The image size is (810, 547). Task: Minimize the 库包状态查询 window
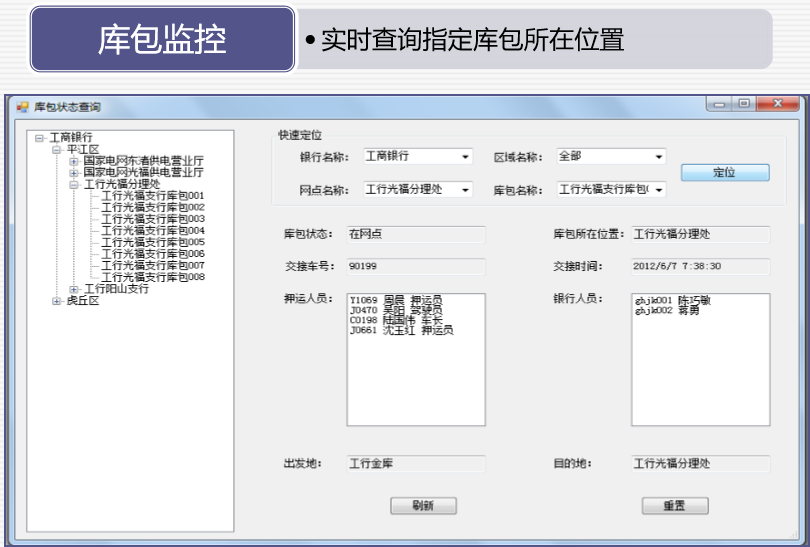click(719, 104)
